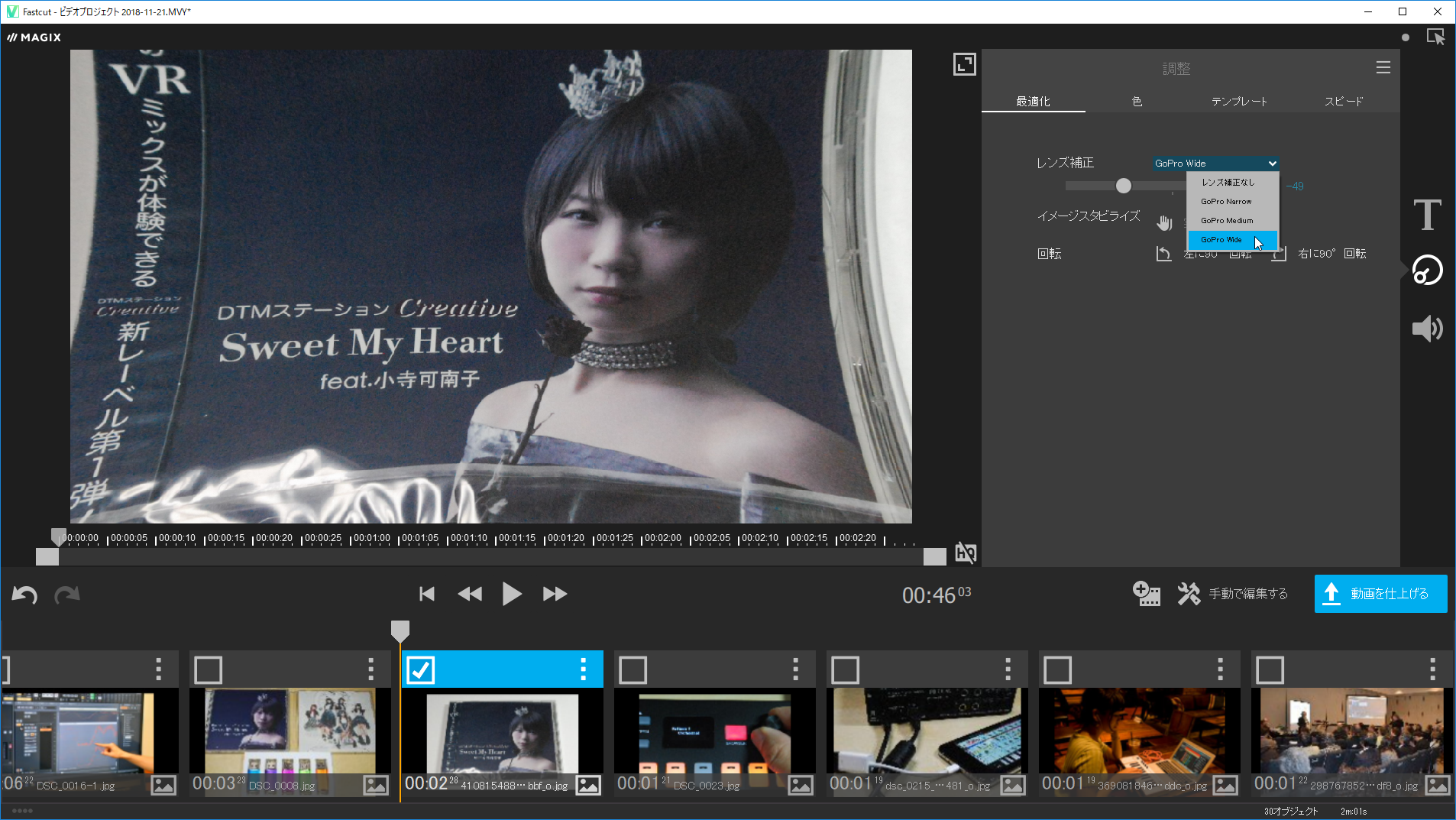Switch to the テンプレート tab
Image resolution: width=1456 pixels, height=820 pixels.
(1239, 101)
